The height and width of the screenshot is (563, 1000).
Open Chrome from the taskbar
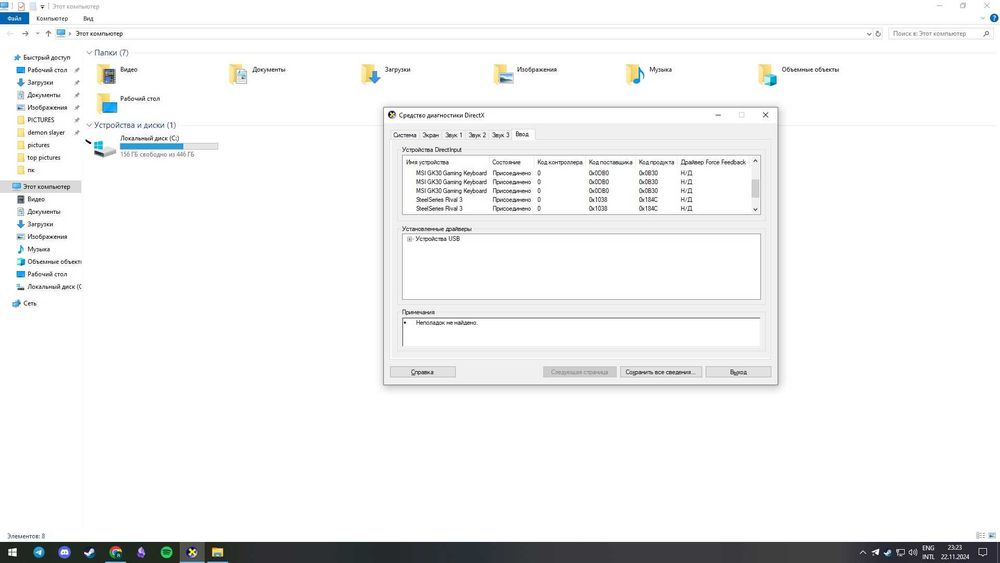[x=115, y=552]
